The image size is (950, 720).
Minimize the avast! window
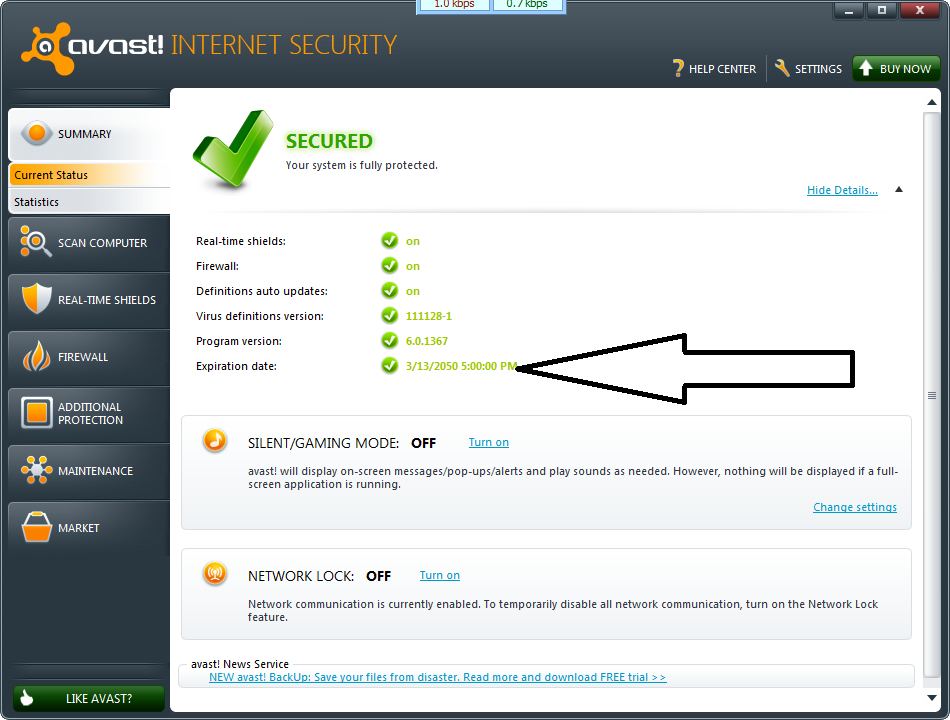click(849, 10)
